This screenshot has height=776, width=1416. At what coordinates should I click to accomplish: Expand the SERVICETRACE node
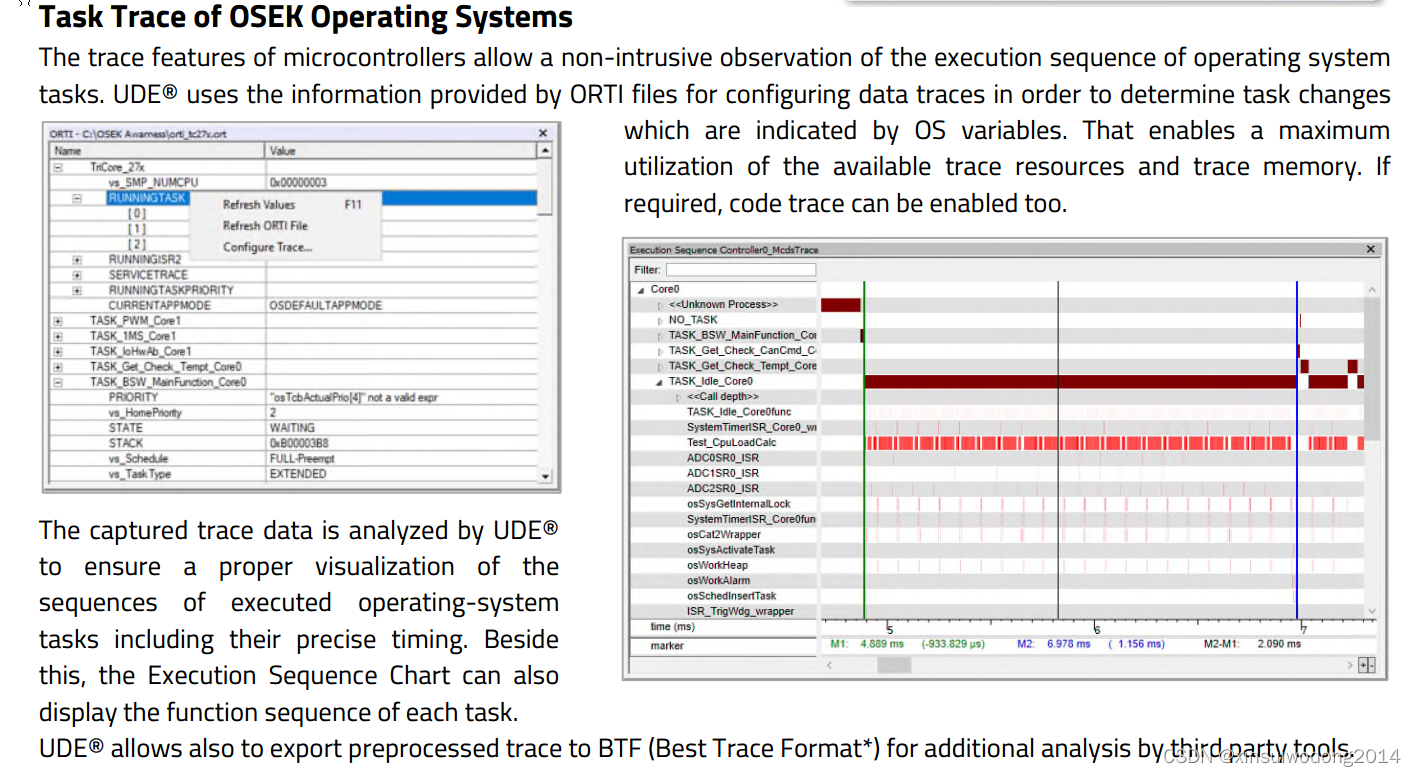[x=75, y=274]
